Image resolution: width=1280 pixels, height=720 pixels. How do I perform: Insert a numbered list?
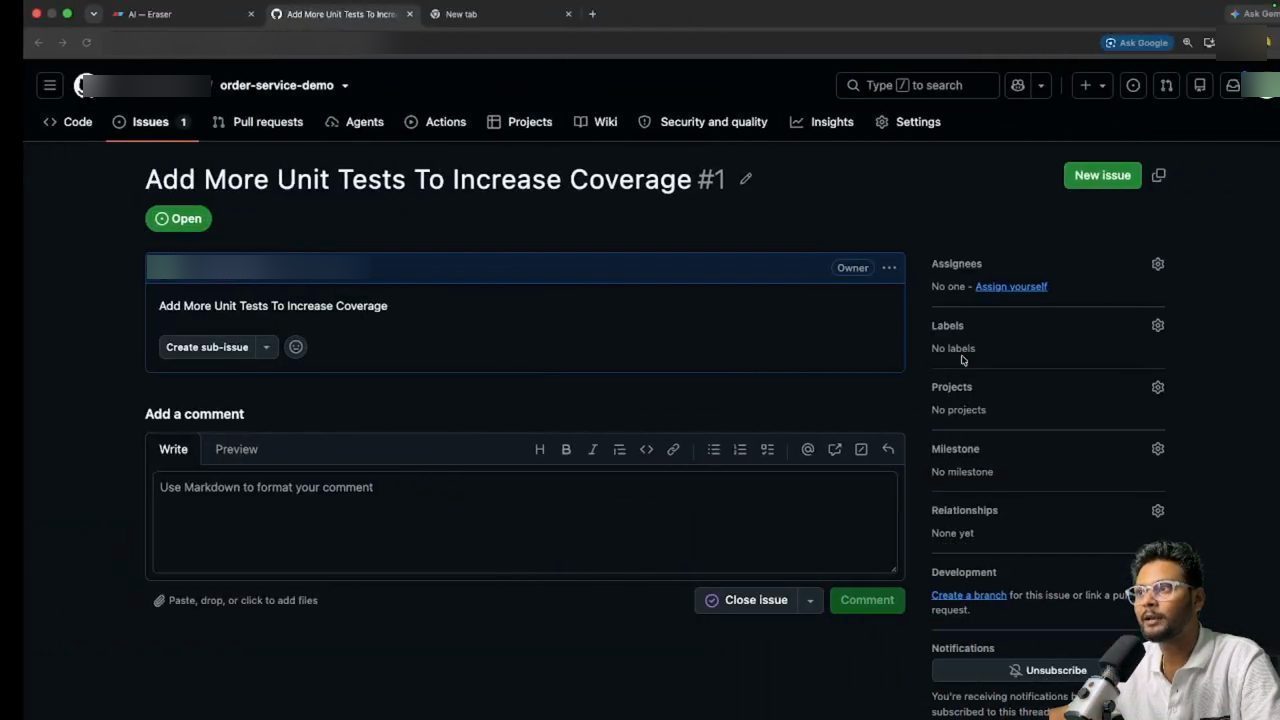click(740, 450)
